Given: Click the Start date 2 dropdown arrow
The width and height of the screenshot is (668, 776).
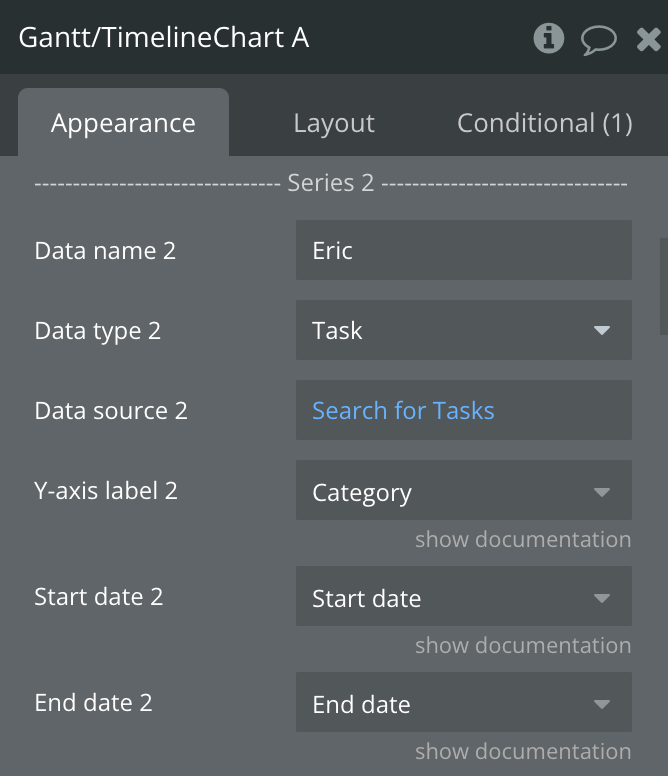Looking at the screenshot, I should point(602,598).
